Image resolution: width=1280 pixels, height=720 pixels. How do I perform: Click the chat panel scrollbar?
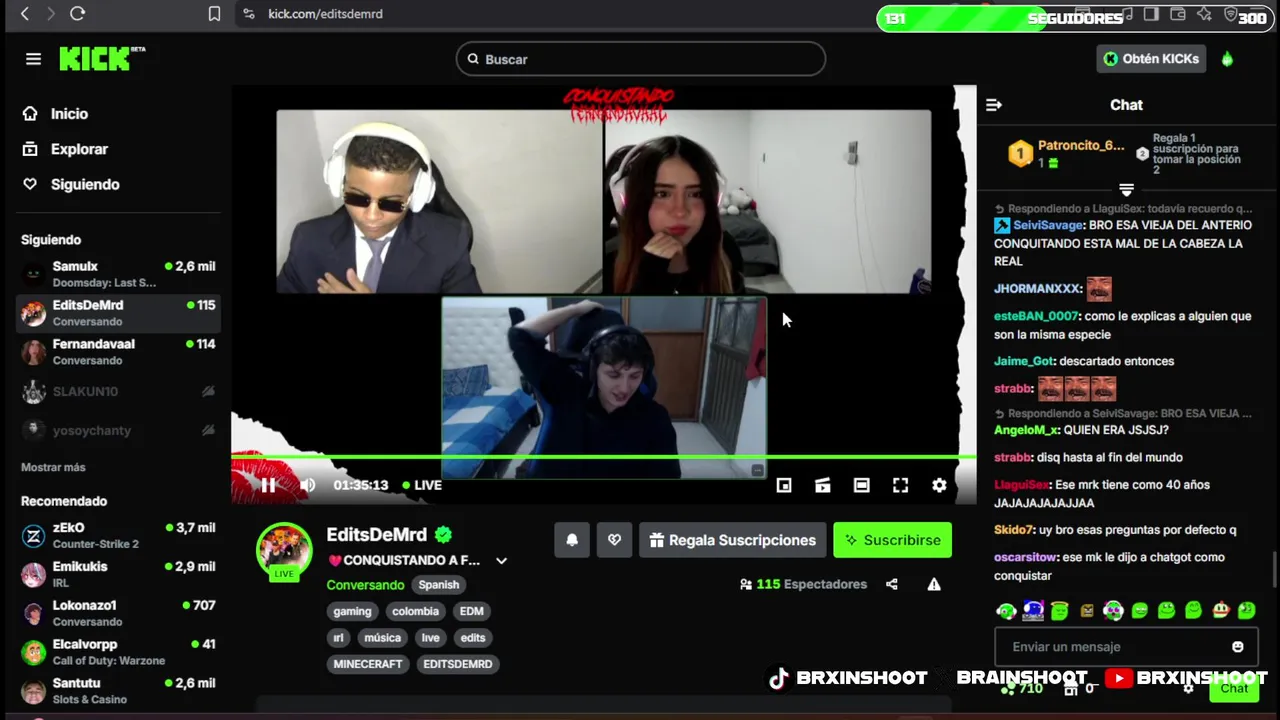(1274, 570)
